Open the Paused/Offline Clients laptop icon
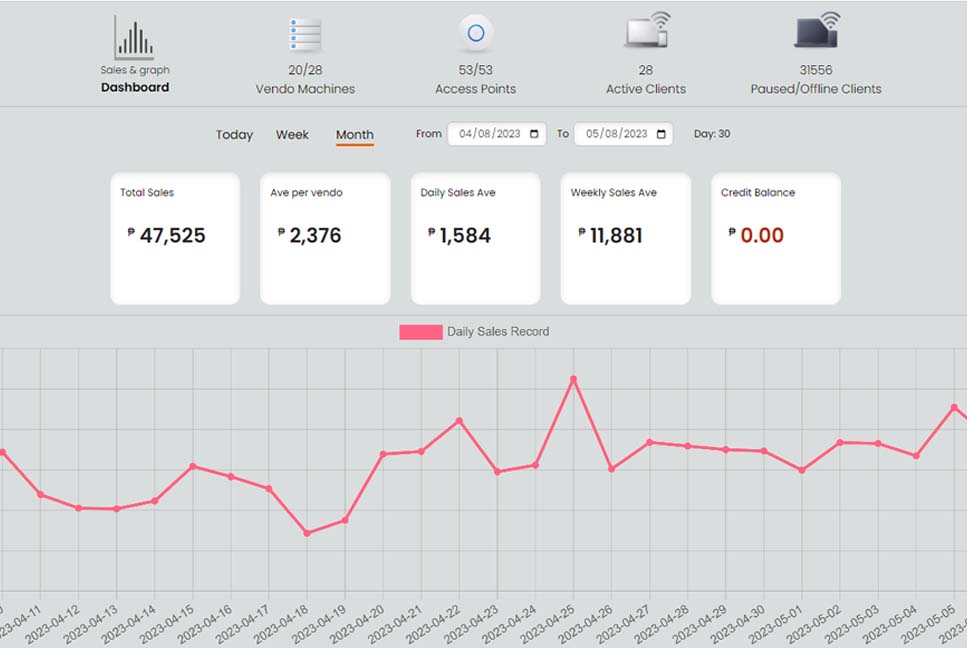967x648 pixels. pyautogui.click(x=816, y=32)
